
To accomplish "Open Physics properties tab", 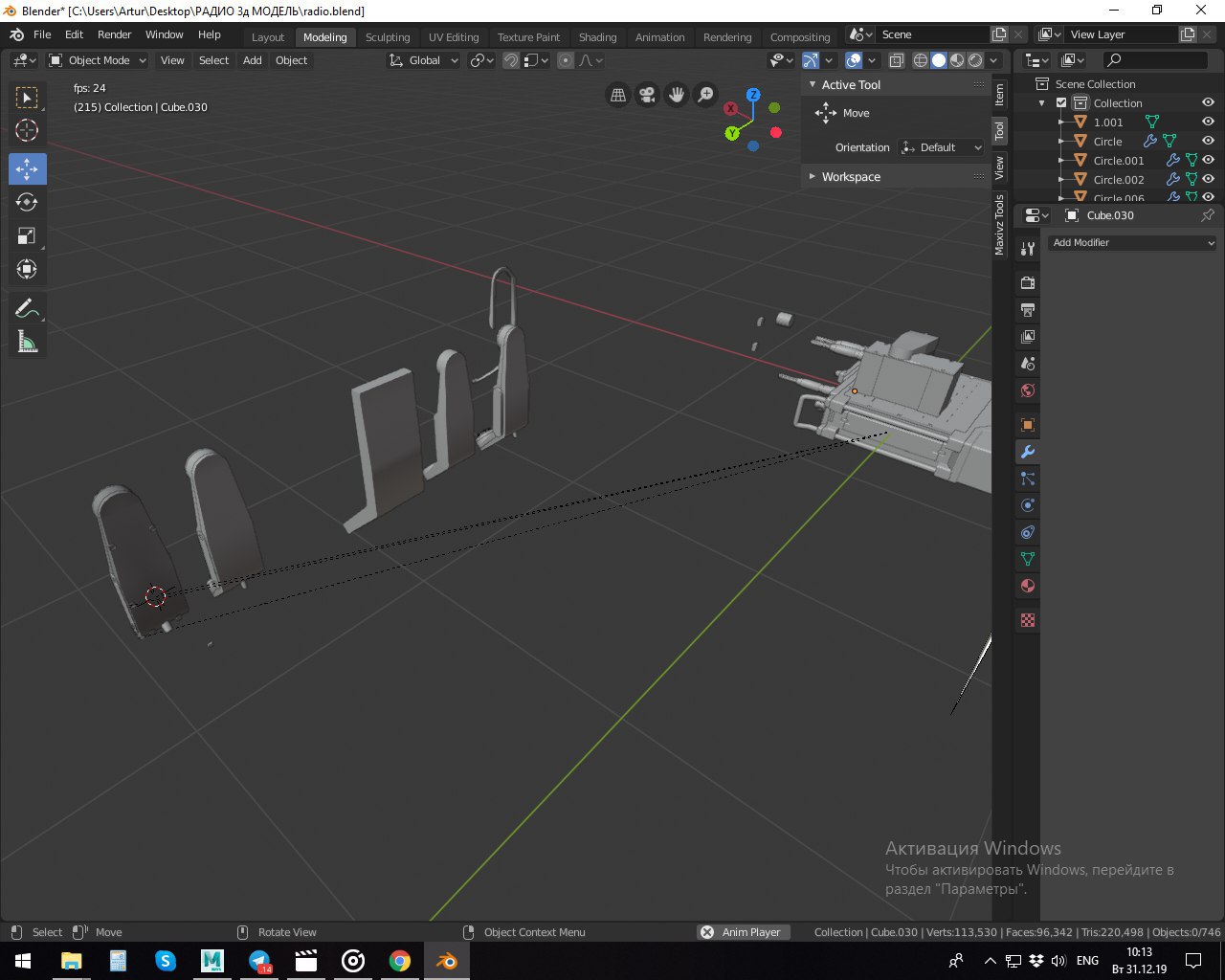I will 1028,505.
